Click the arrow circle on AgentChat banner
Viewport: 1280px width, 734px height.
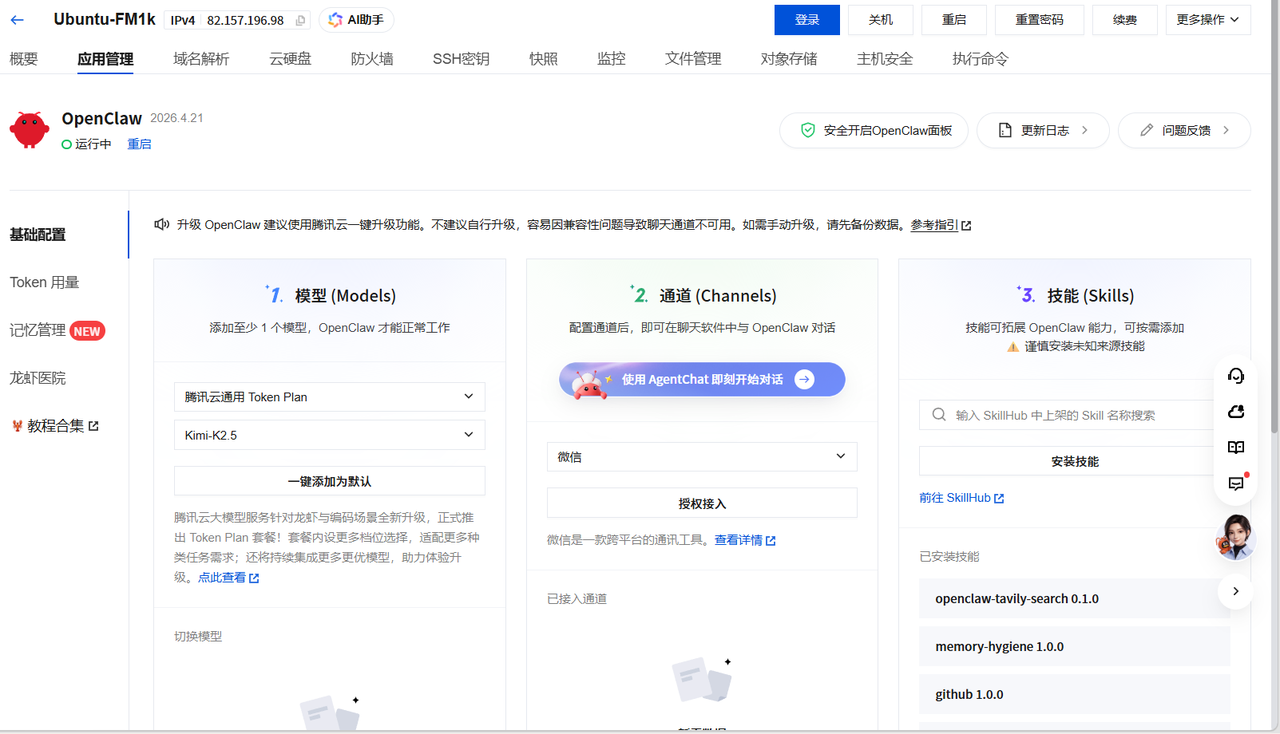pos(804,380)
